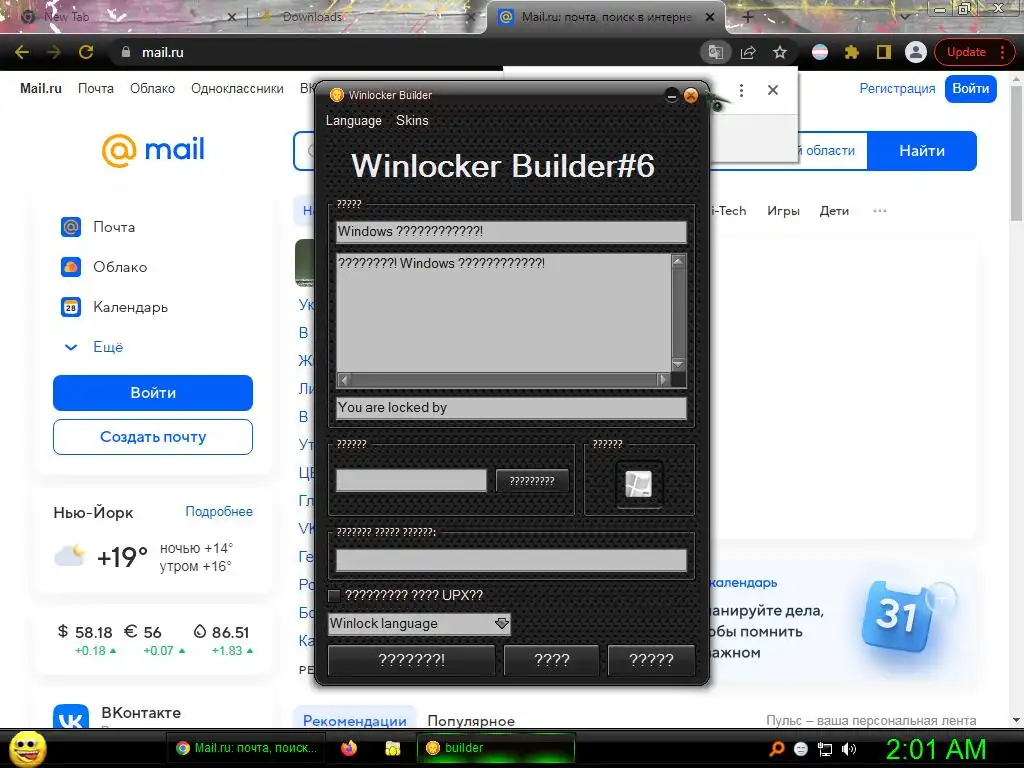Click the empty password field beside ????????? button

click(411, 480)
